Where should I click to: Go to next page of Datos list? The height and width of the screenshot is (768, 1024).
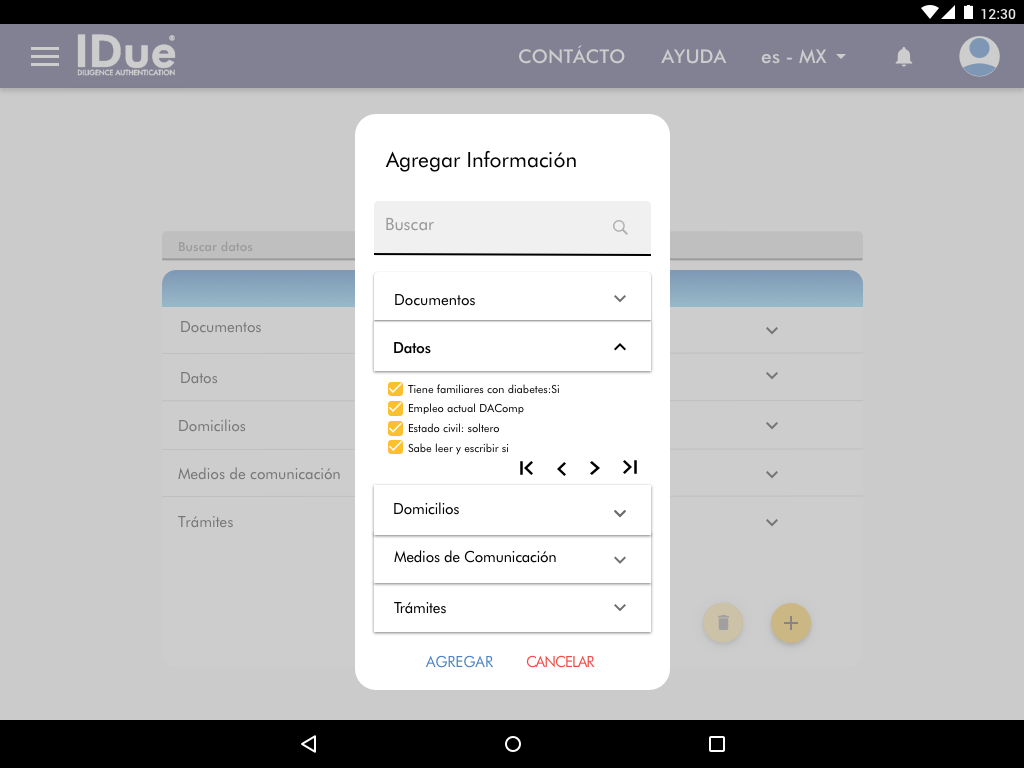click(x=595, y=468)
